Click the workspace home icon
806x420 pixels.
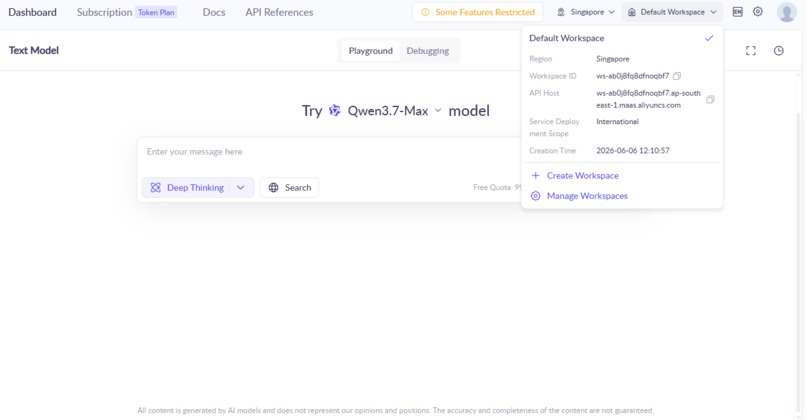click(x=632, y=12)
